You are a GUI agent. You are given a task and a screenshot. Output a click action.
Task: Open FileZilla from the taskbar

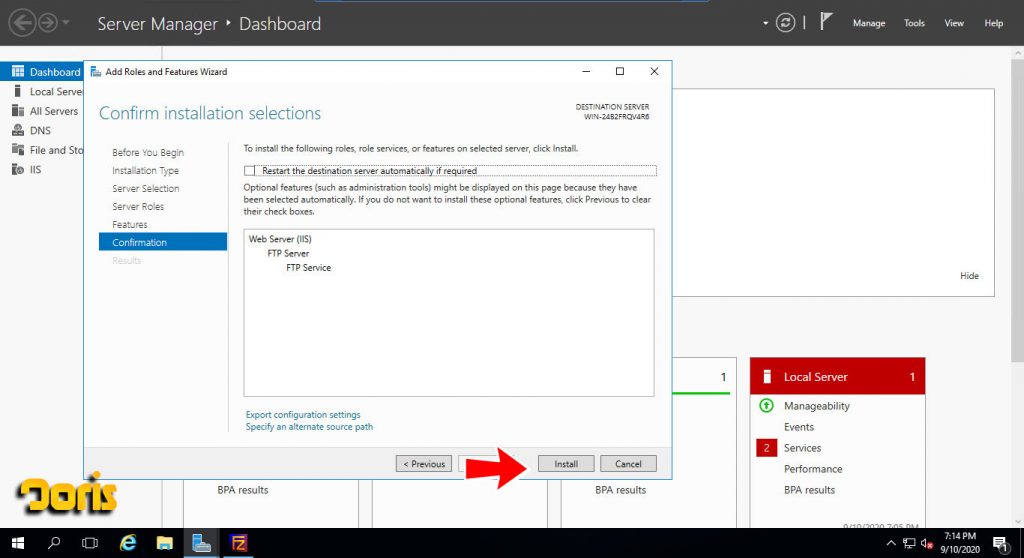click(x=238, y=543)
